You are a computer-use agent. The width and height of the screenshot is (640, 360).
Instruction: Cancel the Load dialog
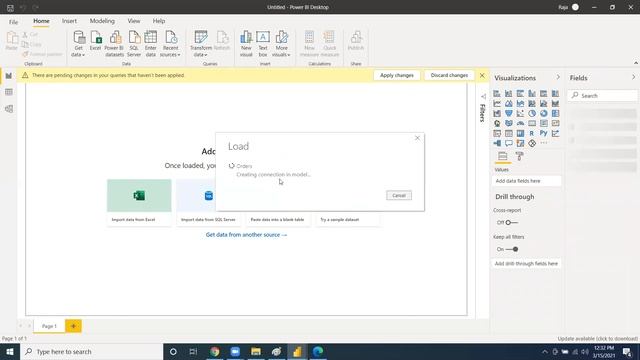tap(399, 196)
